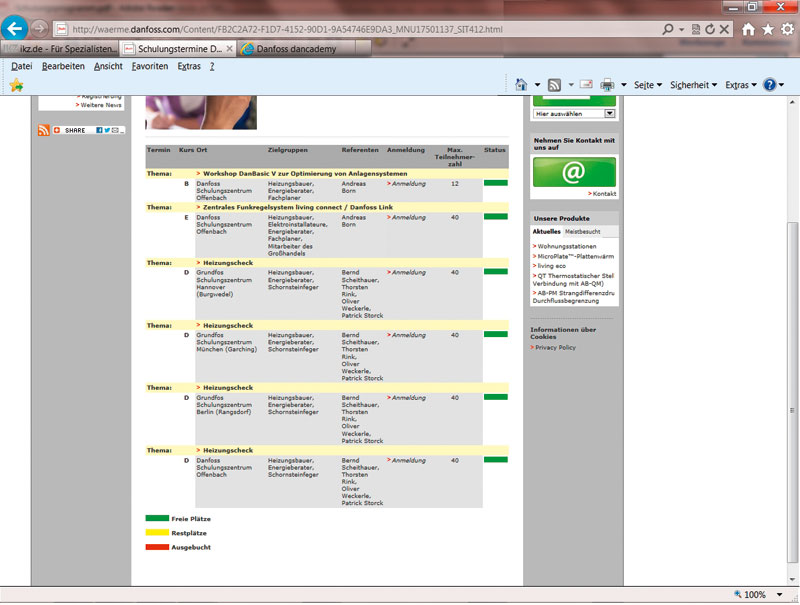Viewport: 800px width, 605px height.
Task: Open the Extras menu in the menu bar
Action: point(189,66)
